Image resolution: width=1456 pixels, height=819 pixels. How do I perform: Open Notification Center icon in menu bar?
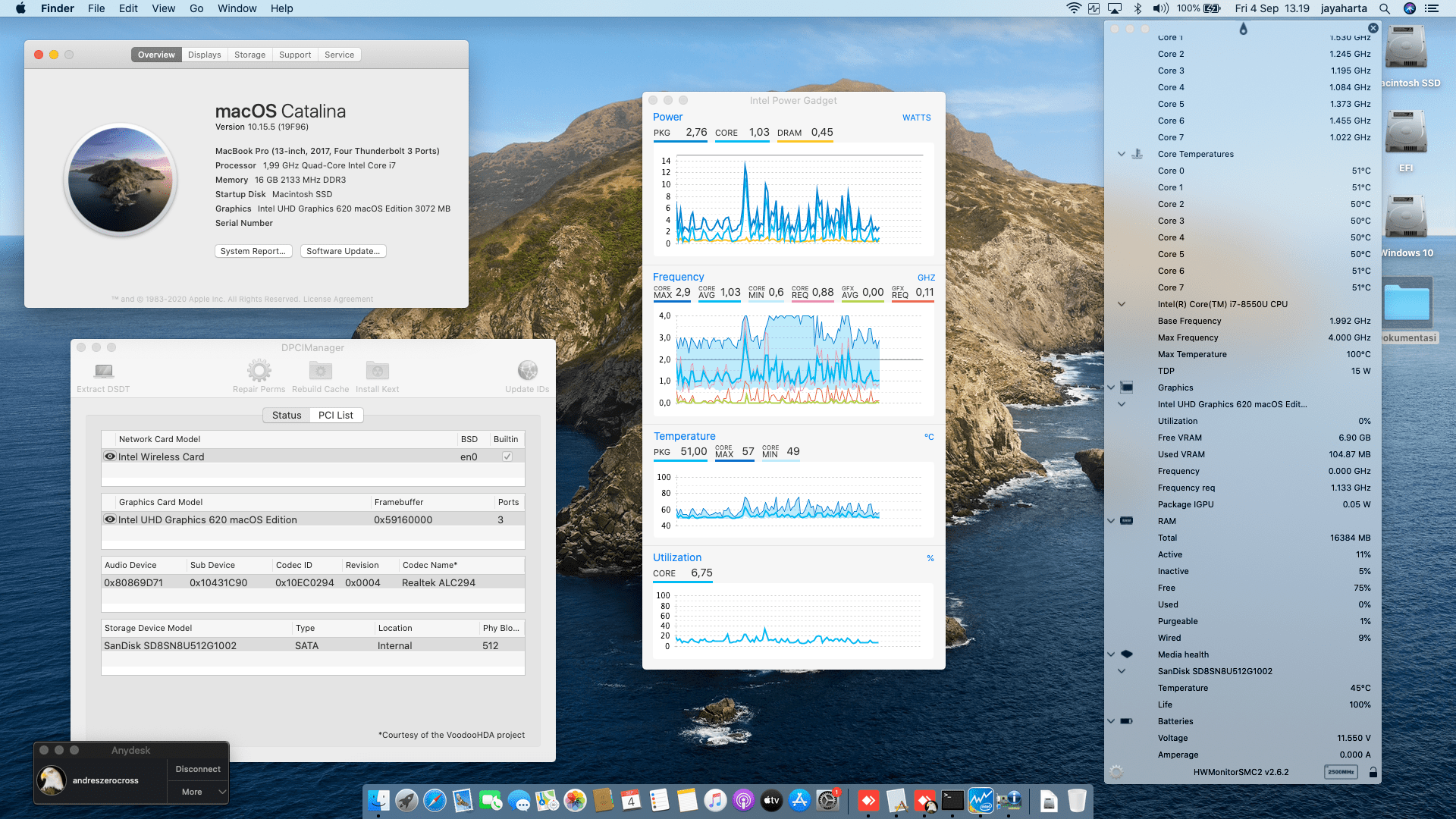click(x=1432, y=8)
